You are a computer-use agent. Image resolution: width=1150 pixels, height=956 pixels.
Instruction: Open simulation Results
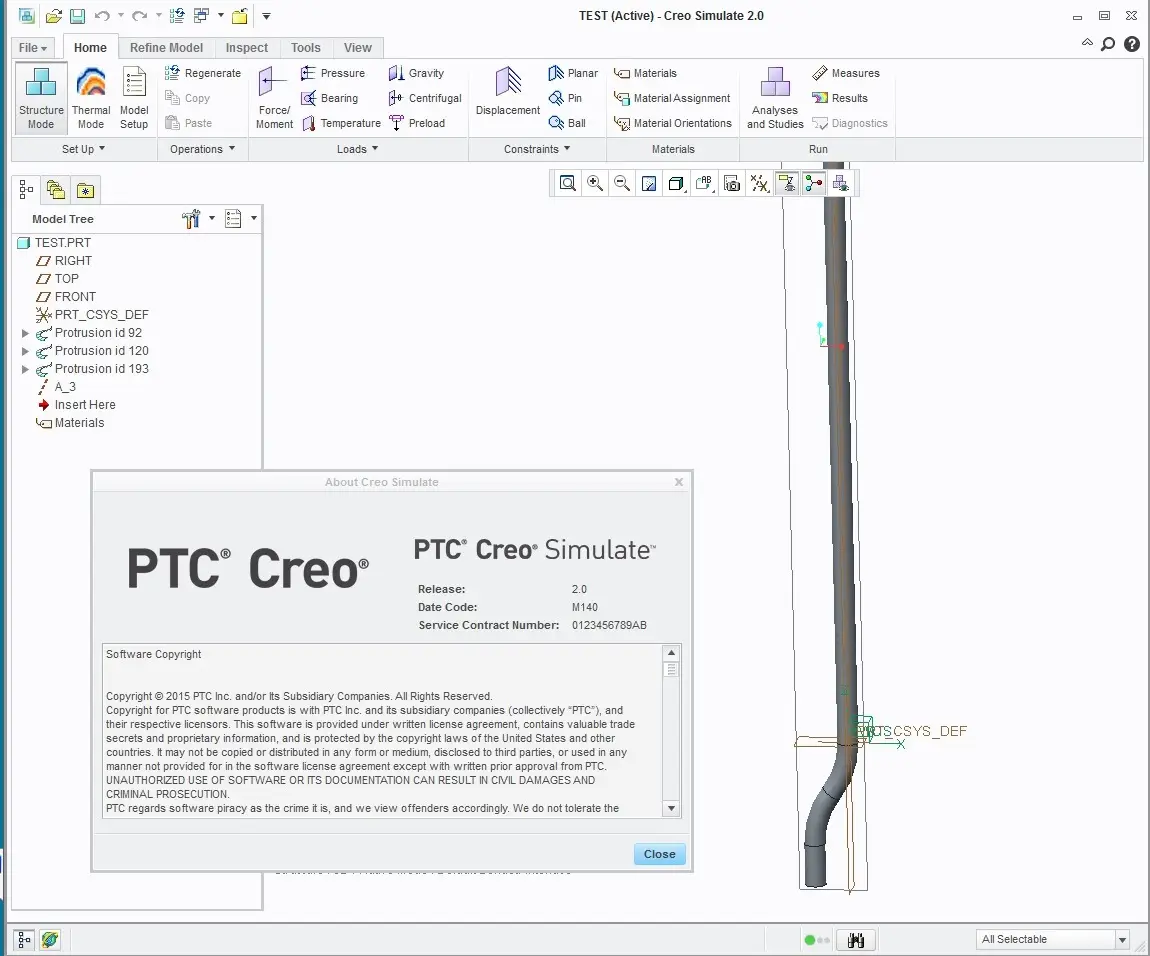pos(840,98)
